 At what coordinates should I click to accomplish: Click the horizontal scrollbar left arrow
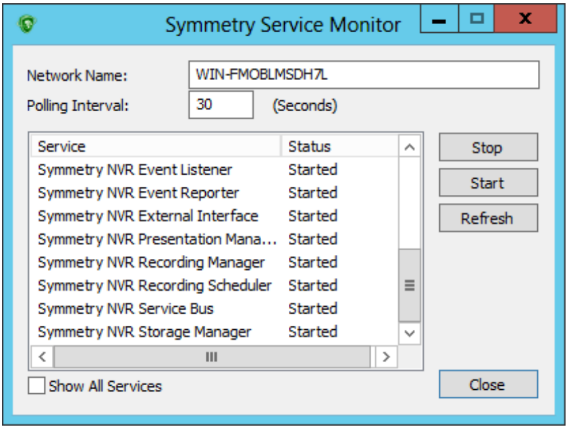pos(42,357)
